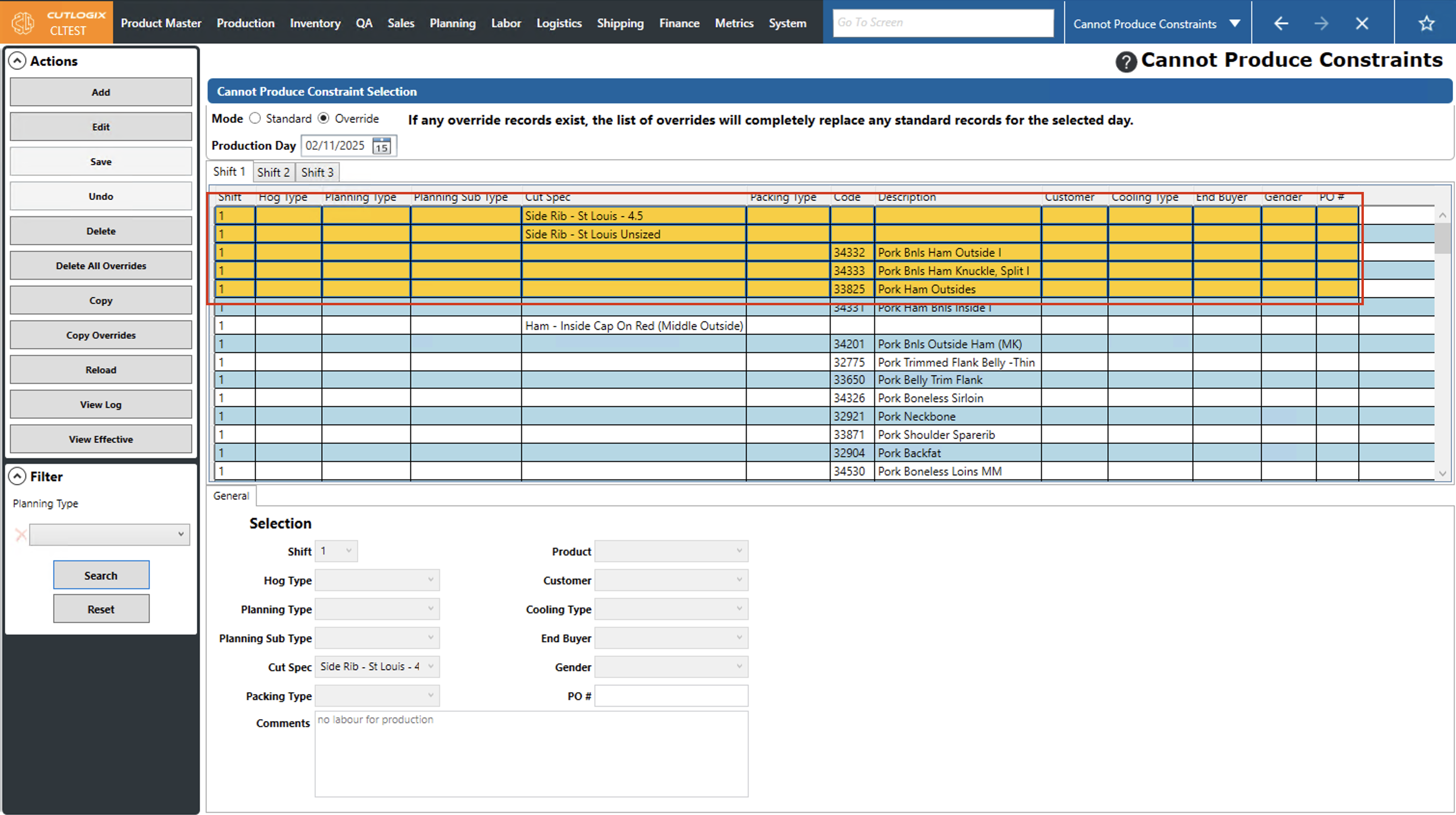The image size is (1456, 815).
Task: Click the CutLogix brain logo icon
Action: point(23,23)
